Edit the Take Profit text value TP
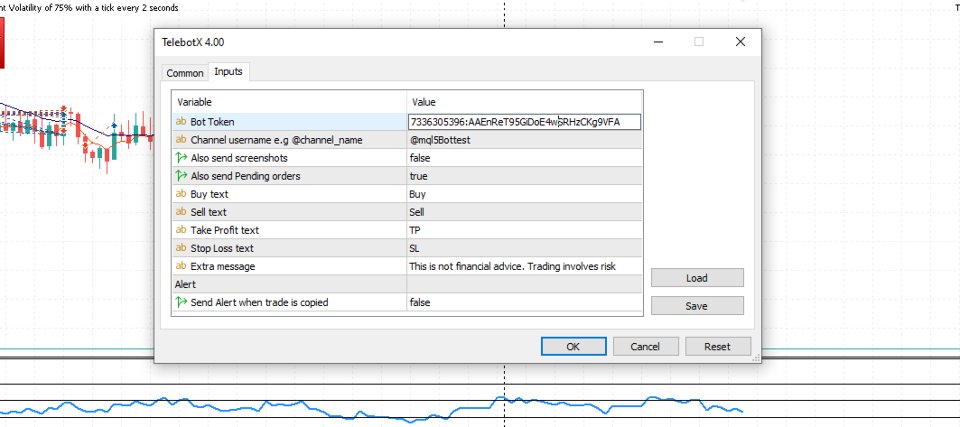Viewport: 960px width, 427px height. [x=525, y=230]
